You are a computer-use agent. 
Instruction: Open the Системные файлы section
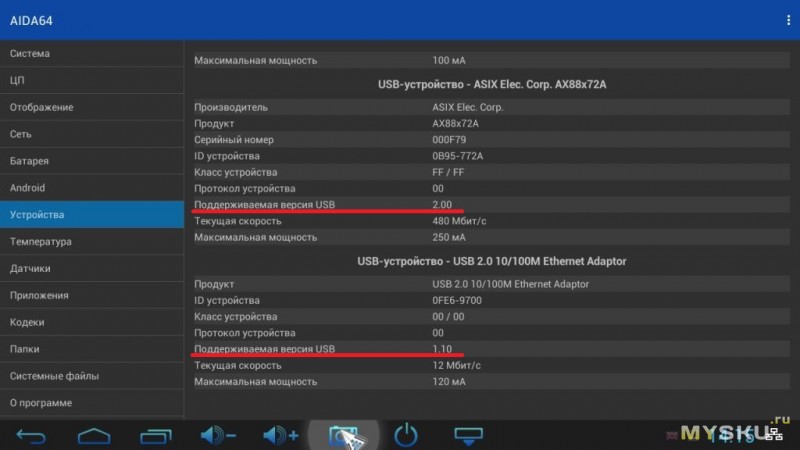[92, 376]
